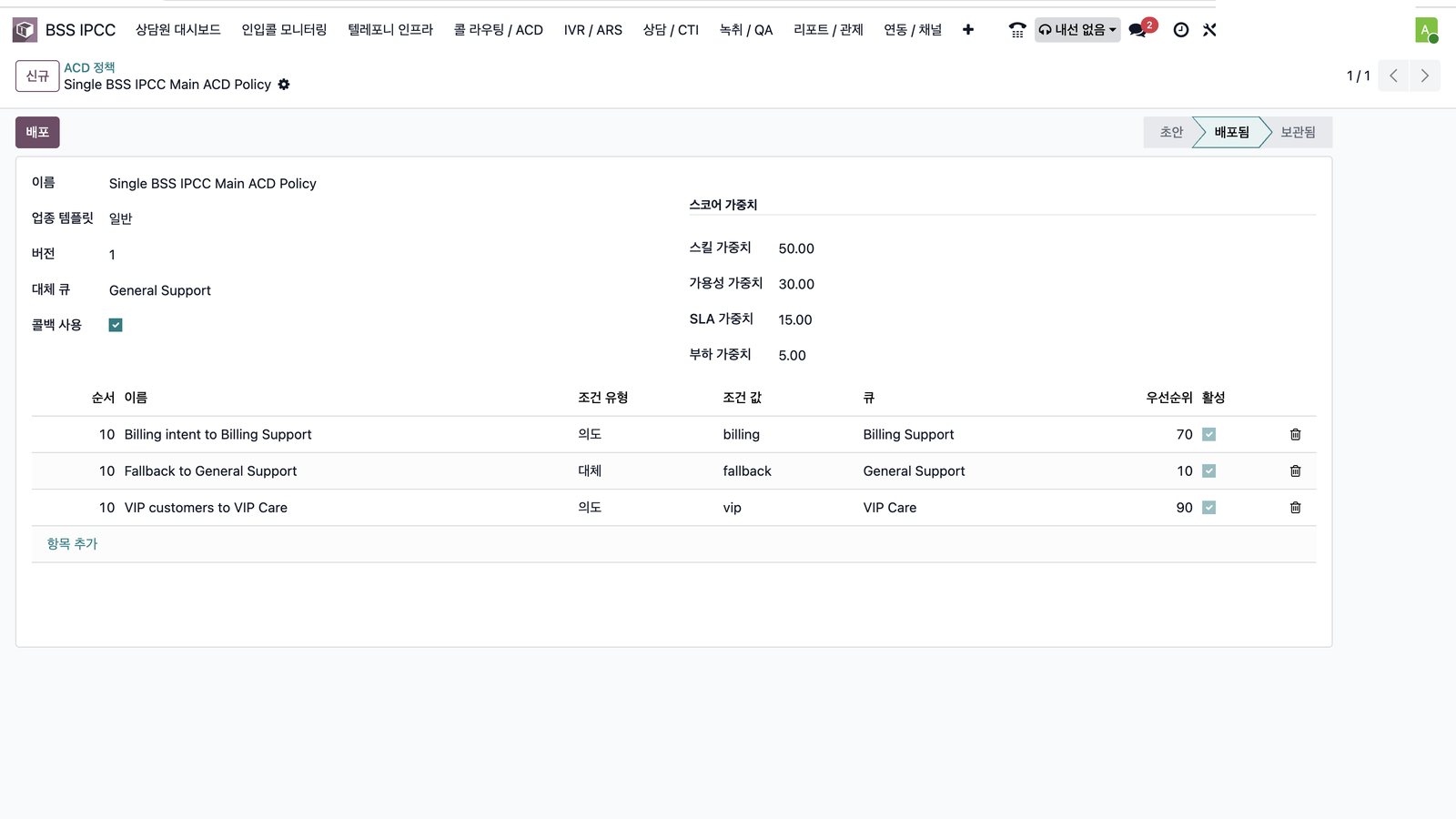Open the softphone dial pad icon
Image resolution: width=1456 pixels, height=819 pixels.
1017,30
